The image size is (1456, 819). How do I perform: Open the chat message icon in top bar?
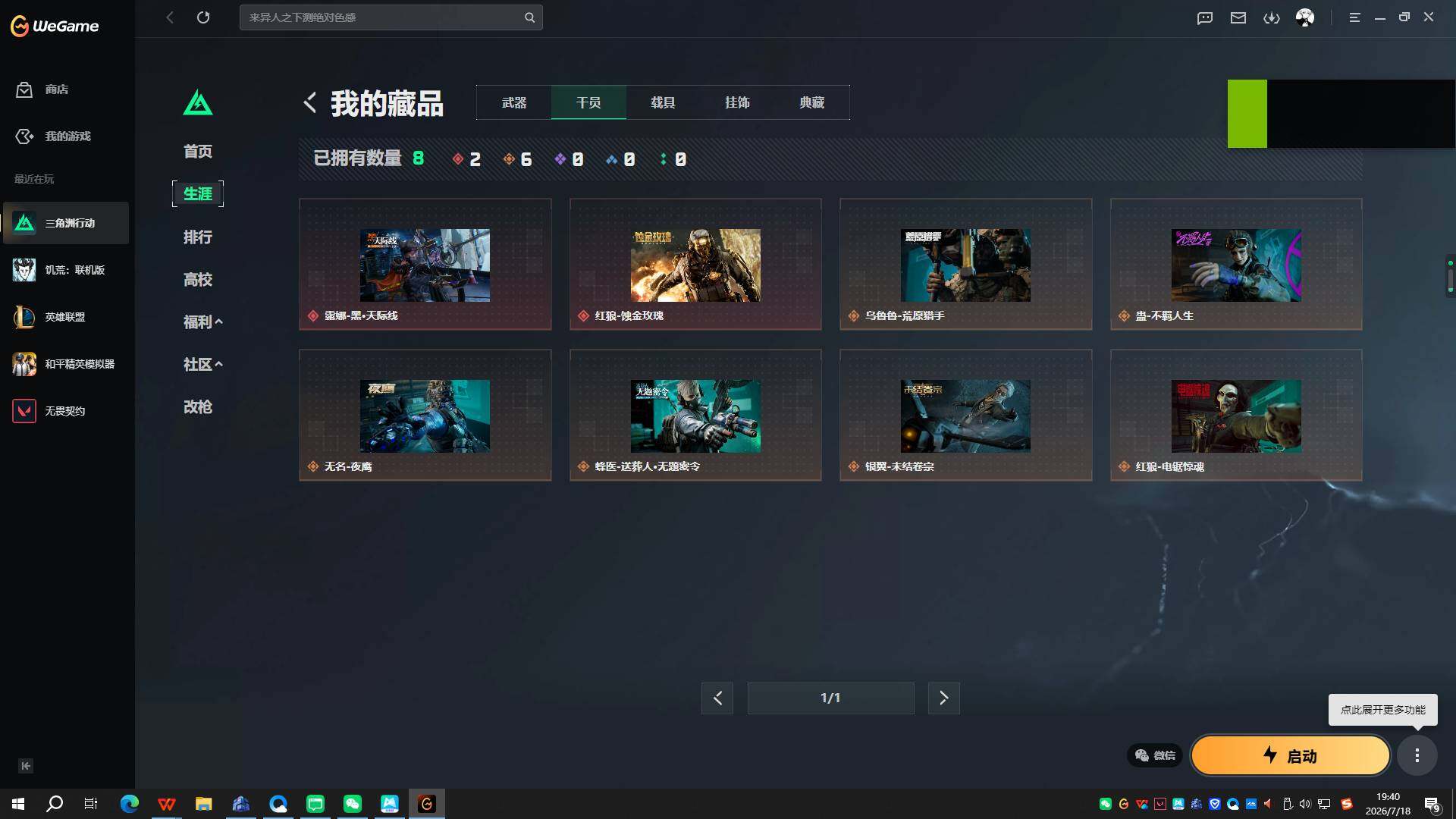click(x=1205, y=17)
